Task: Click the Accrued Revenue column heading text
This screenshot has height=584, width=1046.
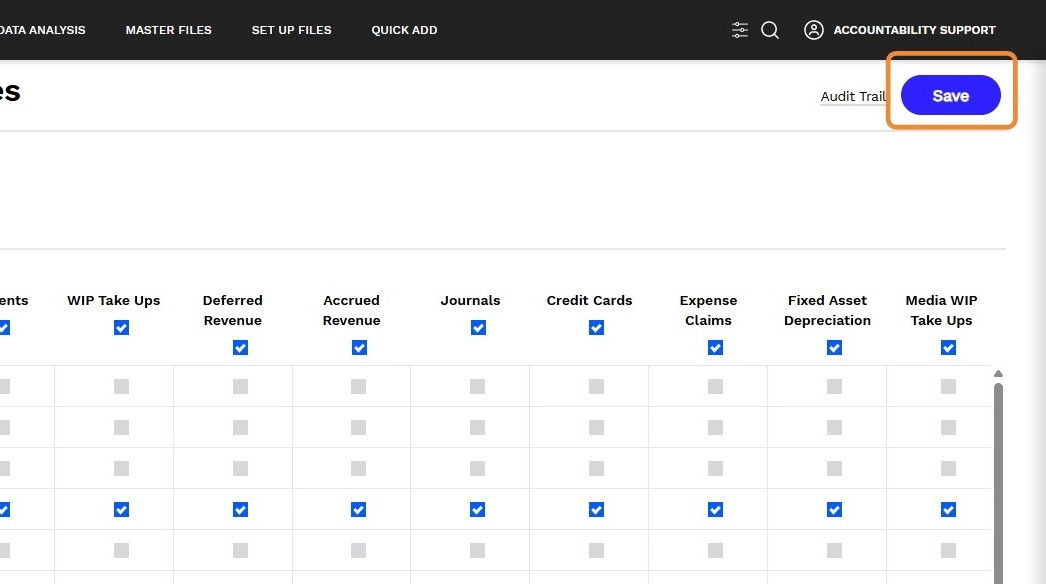Action: coord(352,310)
